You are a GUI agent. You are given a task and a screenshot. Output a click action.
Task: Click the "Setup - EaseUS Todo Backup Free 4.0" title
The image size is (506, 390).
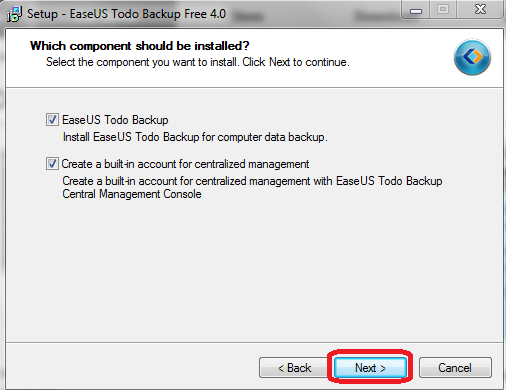126,14
